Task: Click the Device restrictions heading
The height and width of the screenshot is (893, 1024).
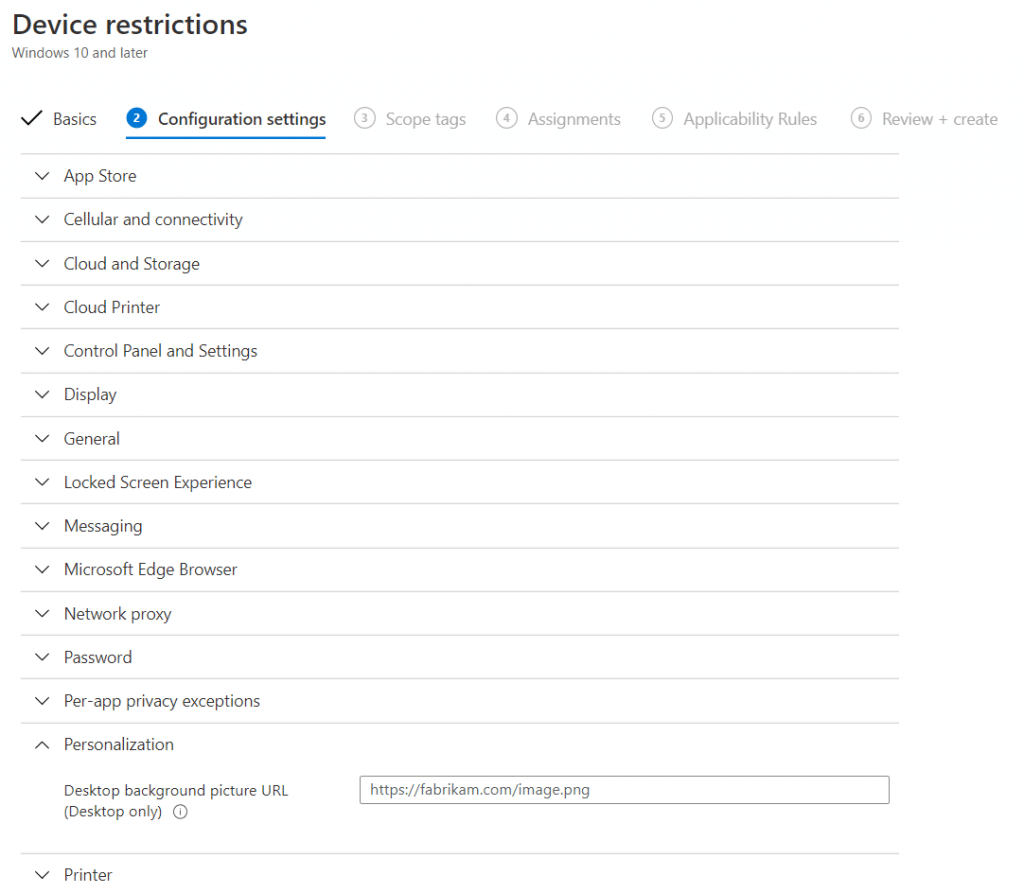Action: pos(130,25)
